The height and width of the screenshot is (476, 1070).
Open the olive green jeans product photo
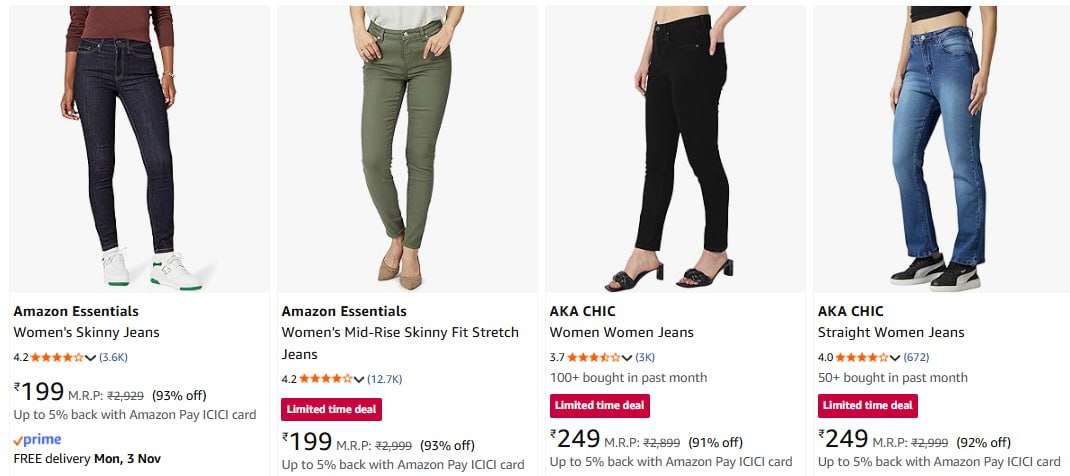coord(407,148)
